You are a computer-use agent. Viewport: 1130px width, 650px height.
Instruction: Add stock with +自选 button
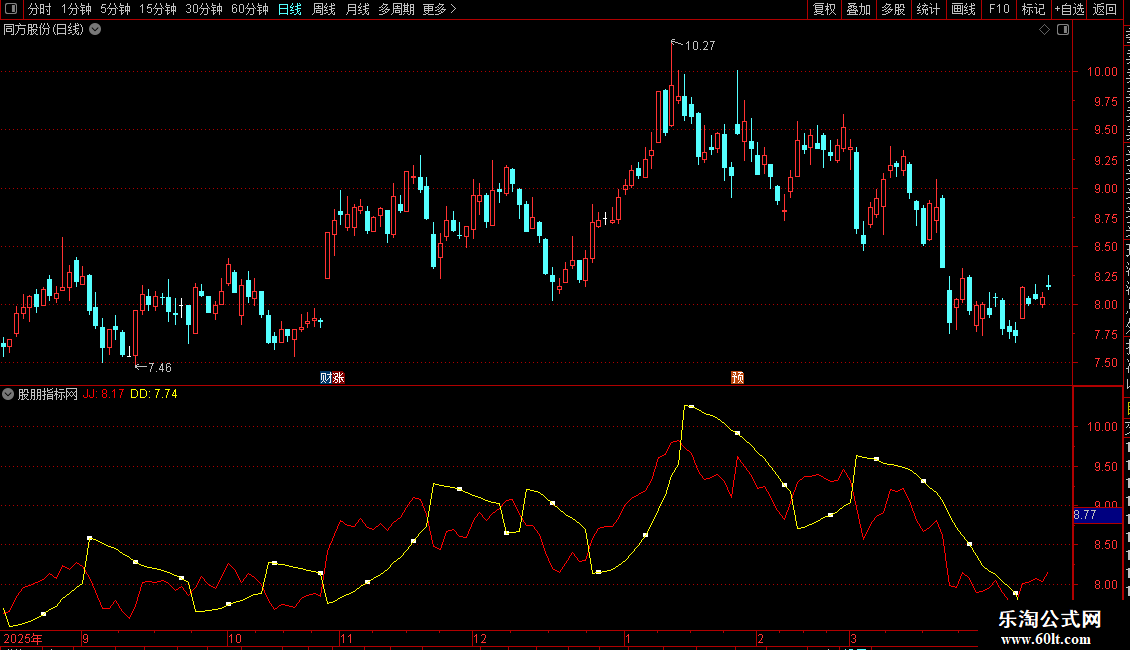pyautogui.click(x=1069, y=9)
